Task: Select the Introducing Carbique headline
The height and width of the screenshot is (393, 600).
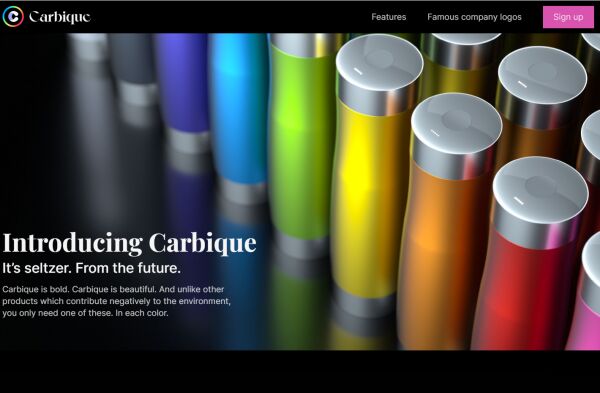Action: coord(129,243)
